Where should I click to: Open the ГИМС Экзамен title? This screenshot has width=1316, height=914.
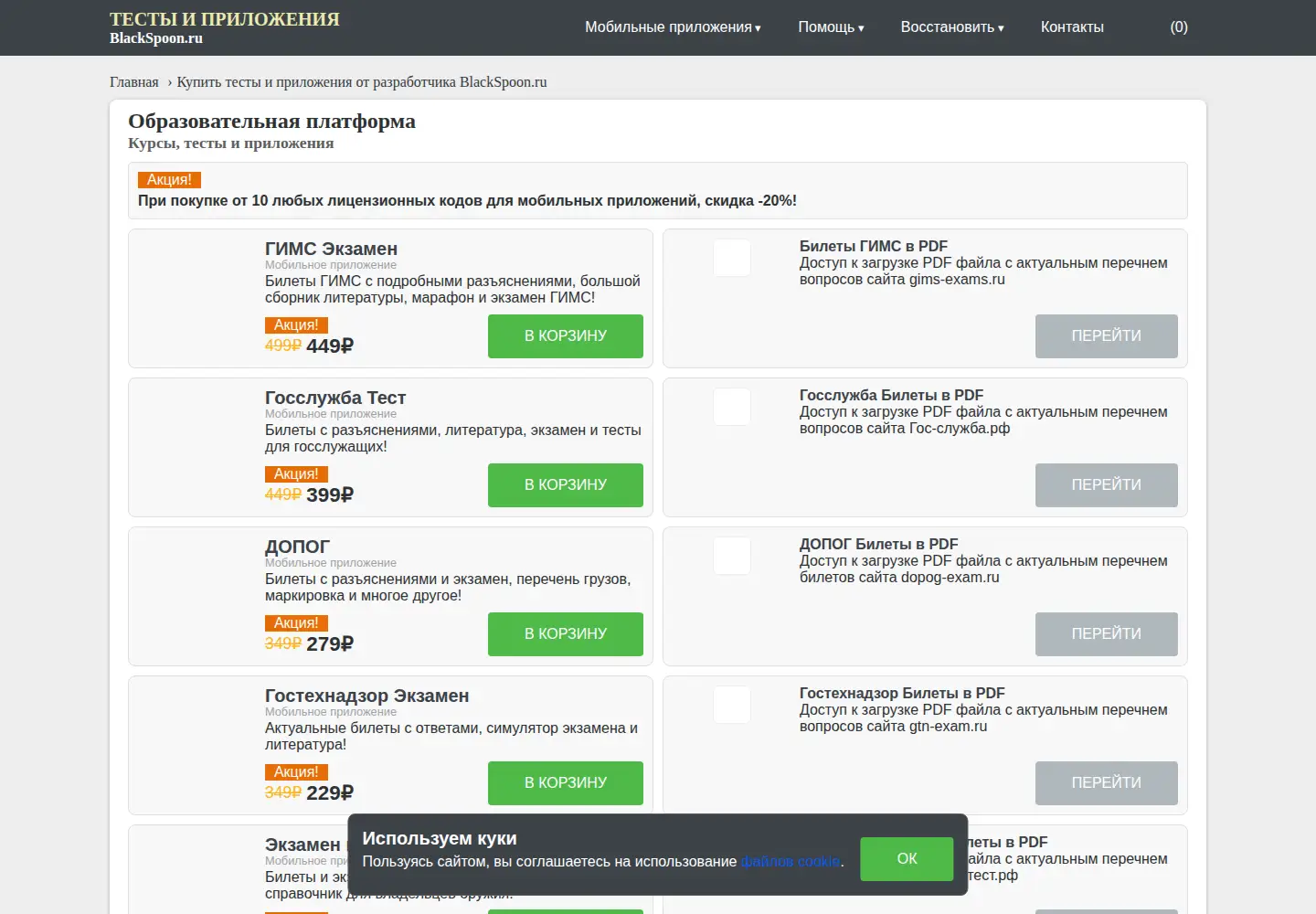click(x=331, y=249)
